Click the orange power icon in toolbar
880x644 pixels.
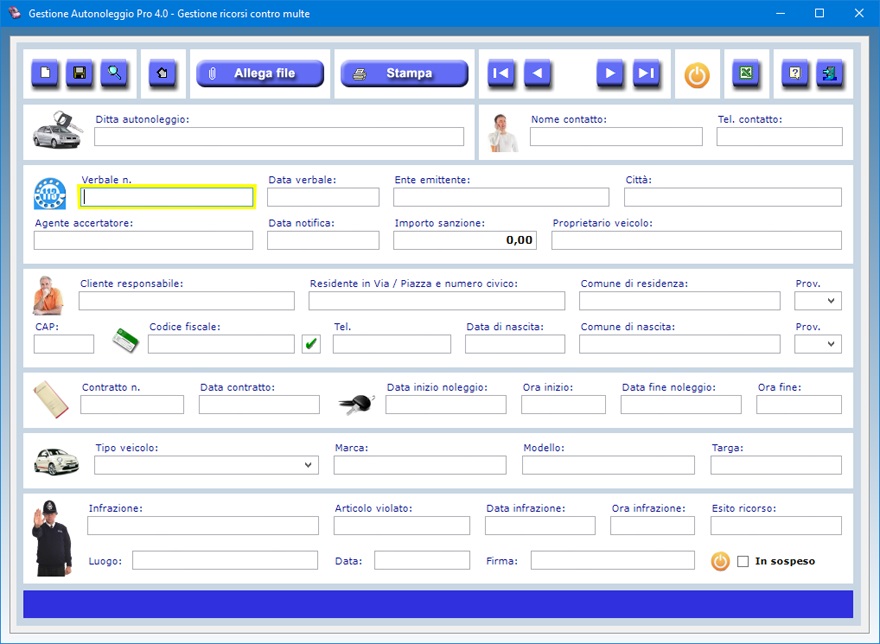coord(697,75)
